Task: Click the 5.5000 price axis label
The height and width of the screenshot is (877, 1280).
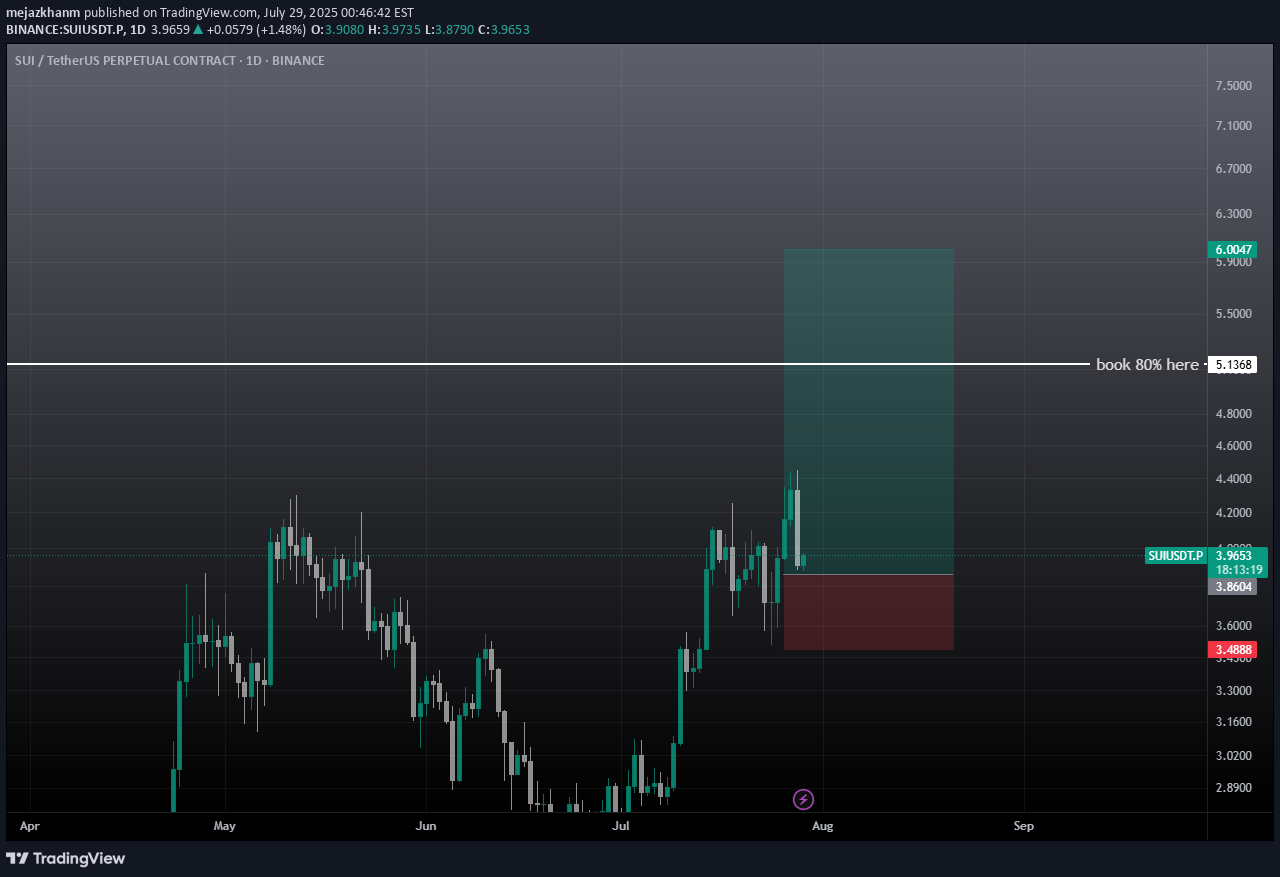Action: pos(1233,314)
